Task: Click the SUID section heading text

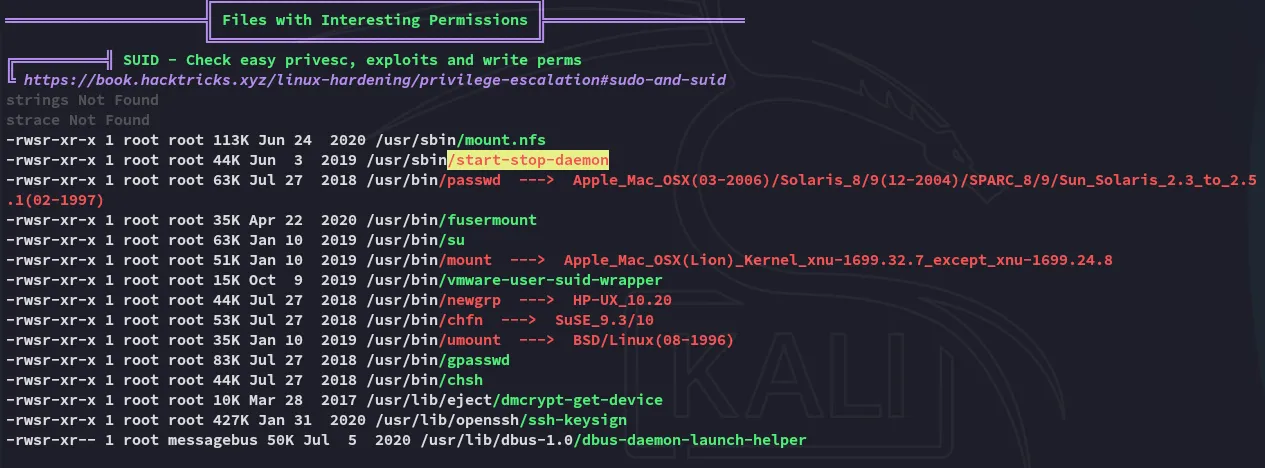Action: click(353, 60)
